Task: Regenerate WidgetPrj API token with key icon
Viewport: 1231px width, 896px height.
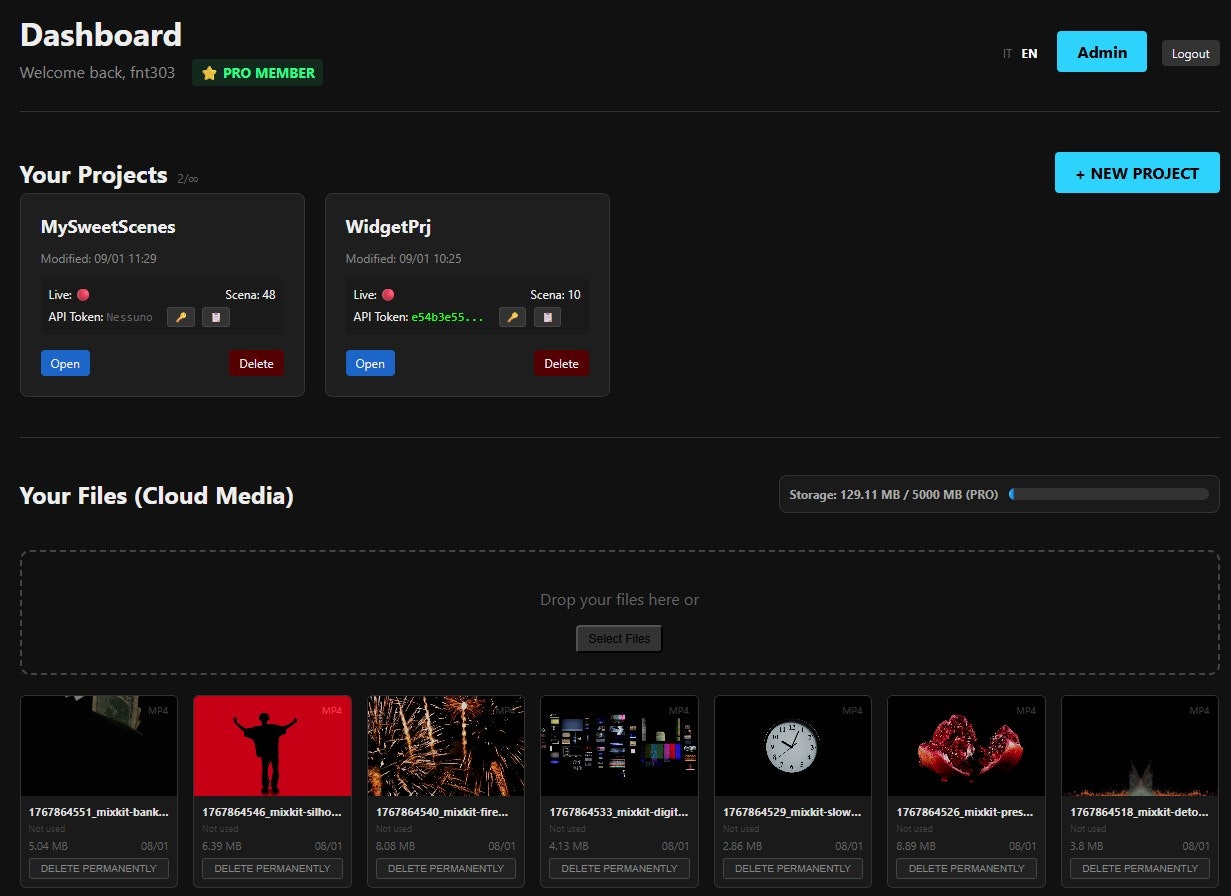Action: tap(512, 316)
